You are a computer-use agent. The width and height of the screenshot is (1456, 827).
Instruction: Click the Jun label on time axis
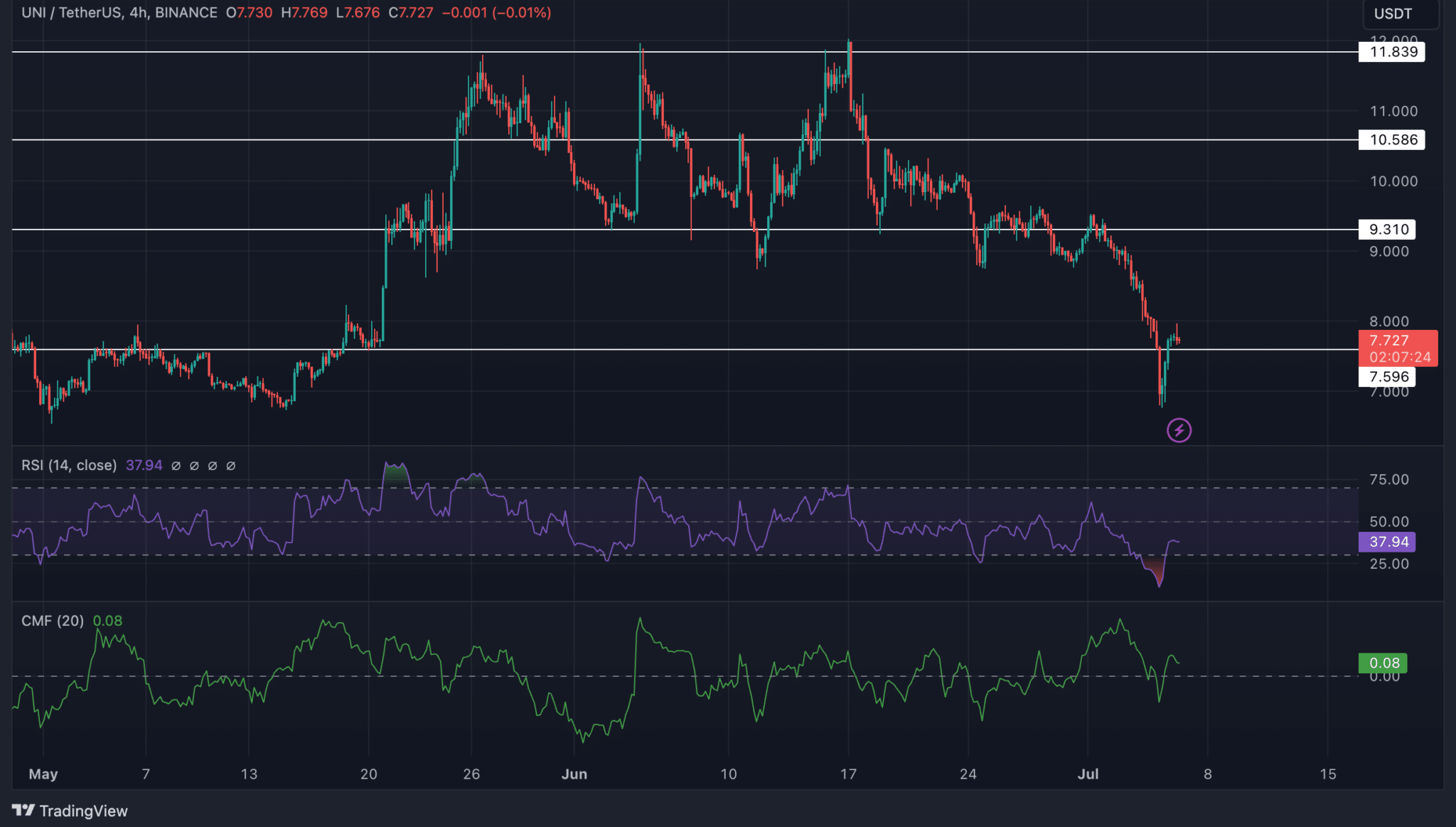[x=574, y=774]
